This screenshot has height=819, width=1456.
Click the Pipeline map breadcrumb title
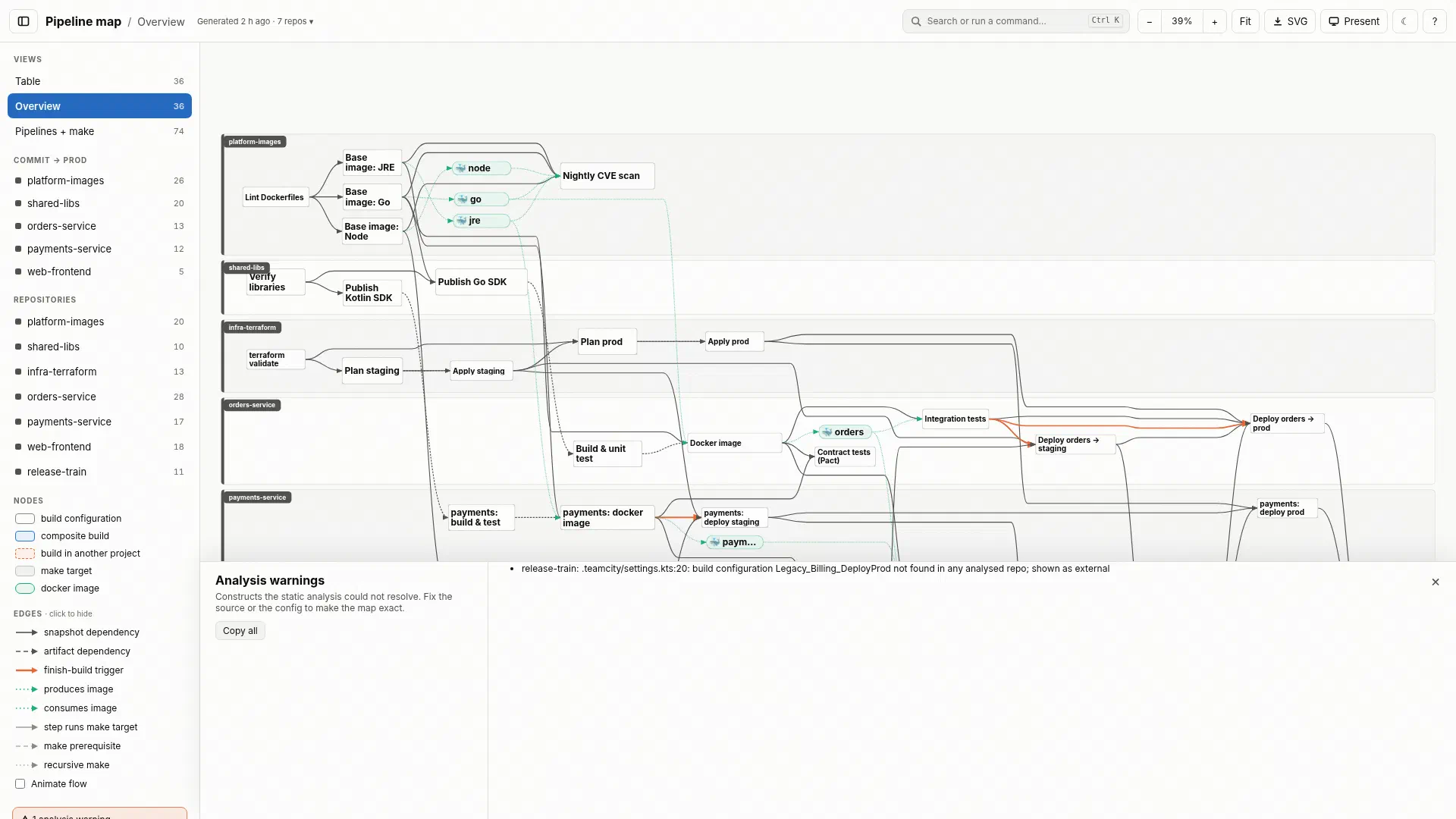83,21
